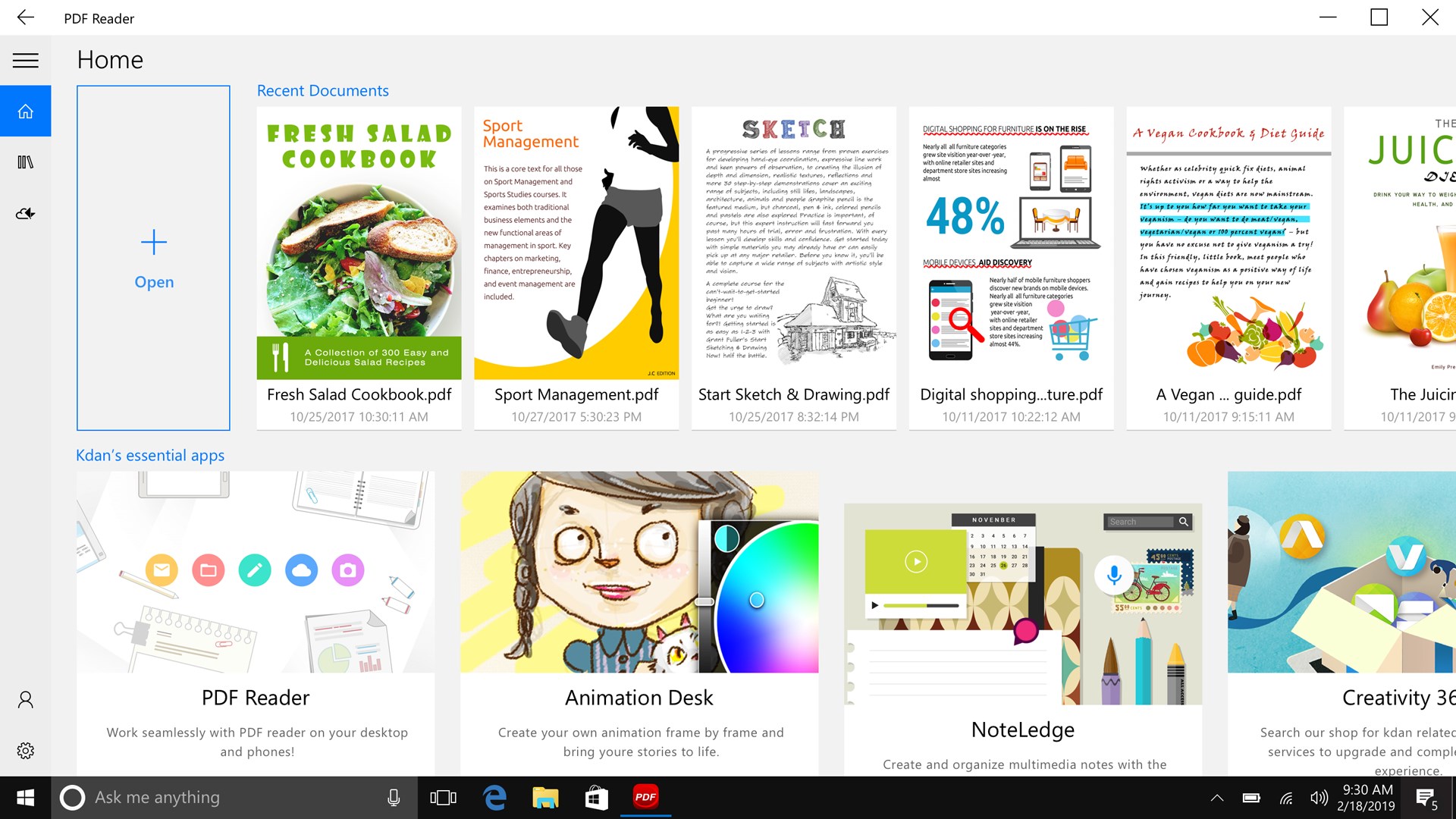Click Kdan's essential apps heading
The image size is (1456, 819).
coord(150,456)
